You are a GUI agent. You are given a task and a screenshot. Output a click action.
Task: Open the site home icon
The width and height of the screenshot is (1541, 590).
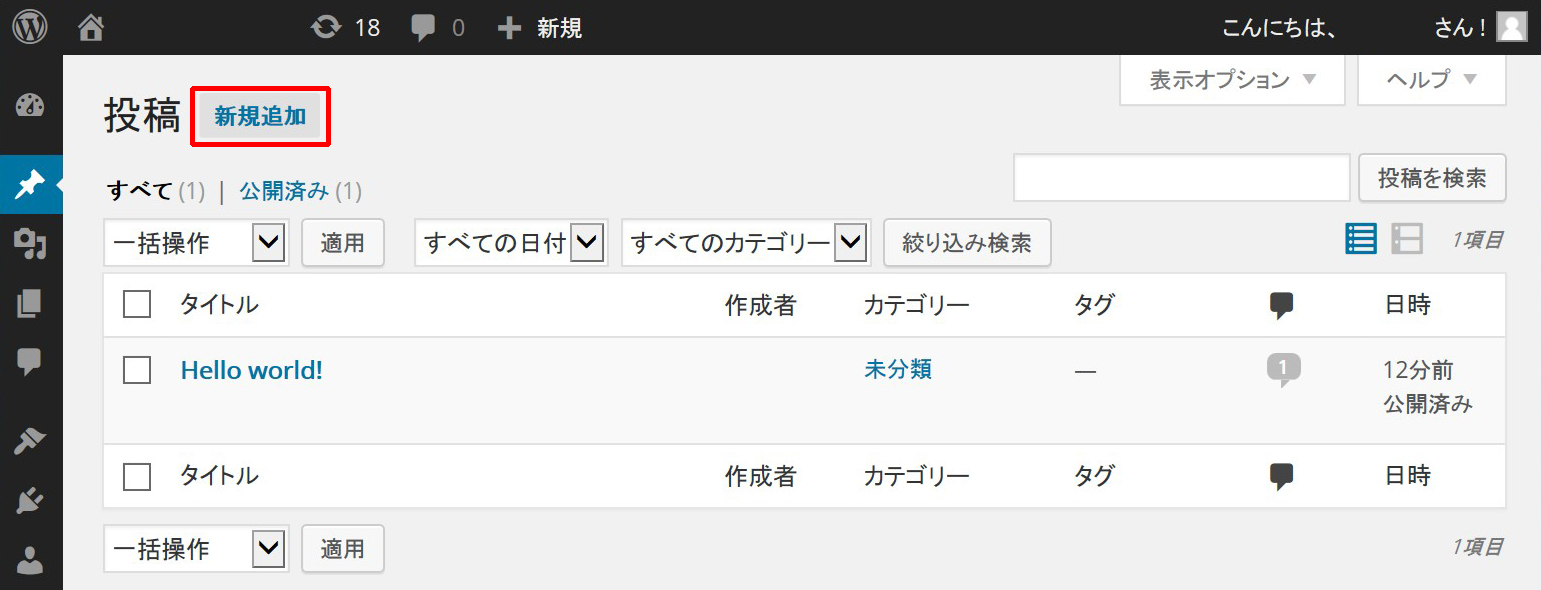pos(91,27)
